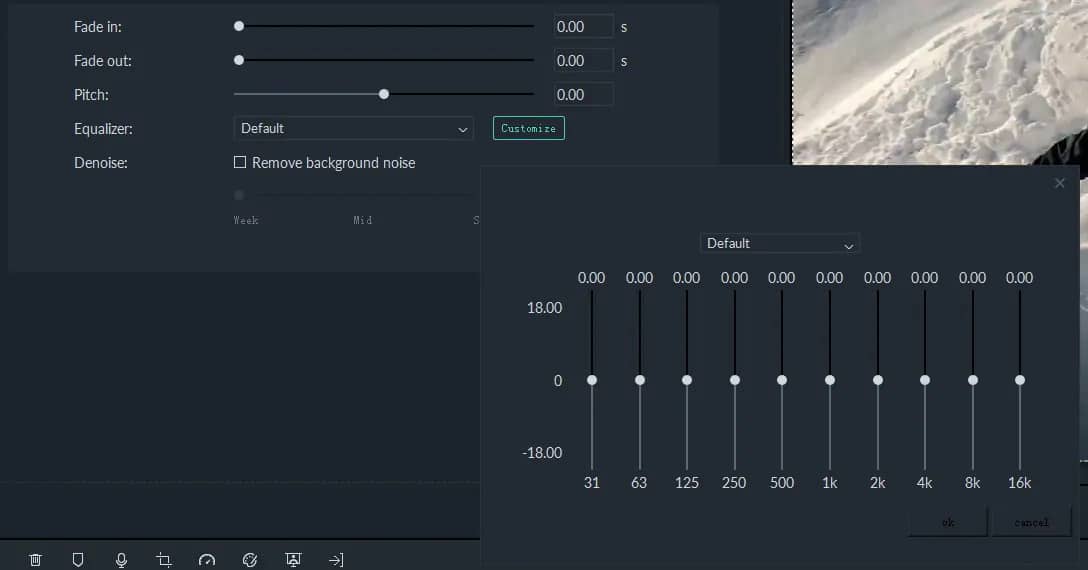Expand the preset dropdown in equalizer dialog
Screen dimensions: 1088x570
coord(780,244)
